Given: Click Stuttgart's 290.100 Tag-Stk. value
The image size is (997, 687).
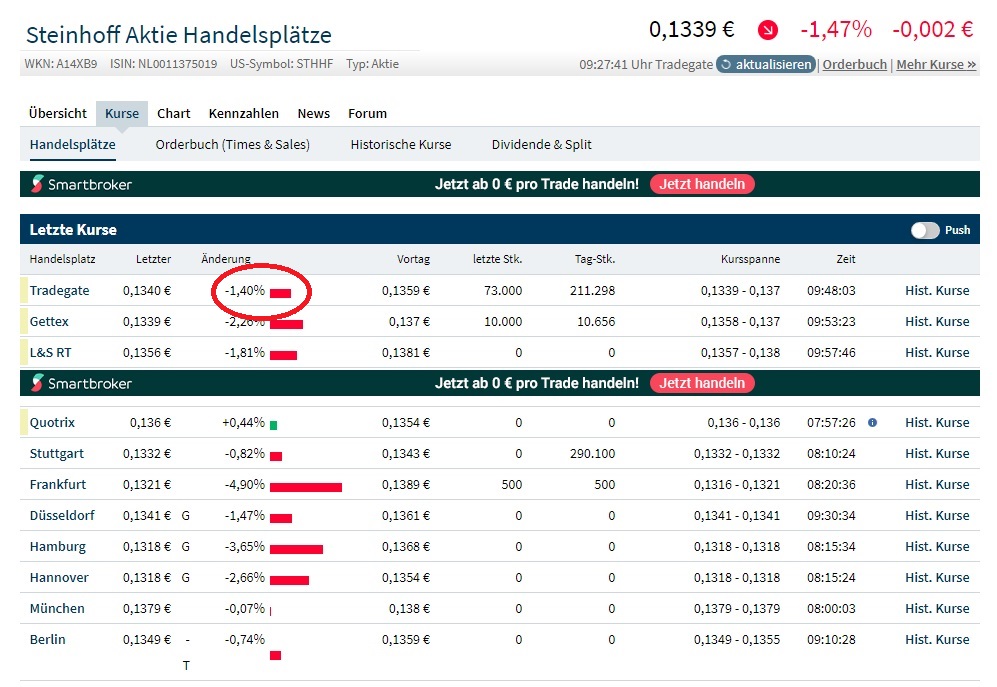Looking at the screenshot, I should [x=593, y=454].
